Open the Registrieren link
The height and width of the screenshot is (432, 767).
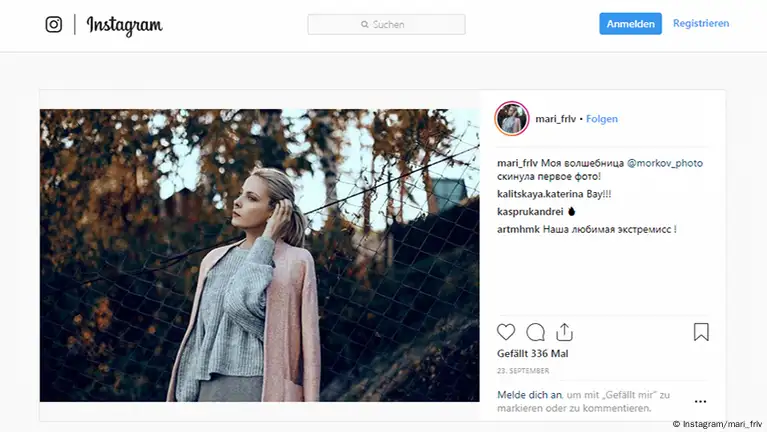pos(701,24)
